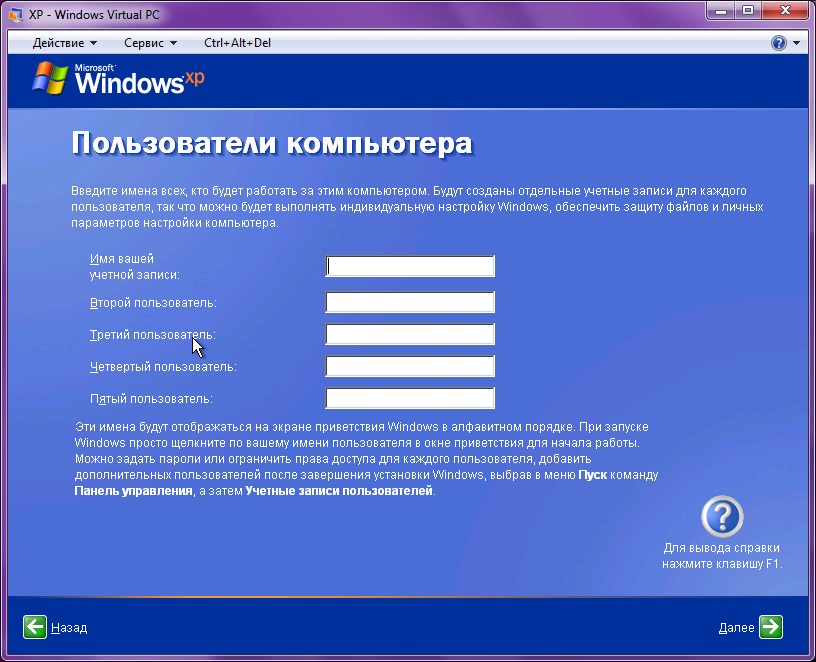
Task: Click the bold Пуск text
Action: [x=593, y=475]
